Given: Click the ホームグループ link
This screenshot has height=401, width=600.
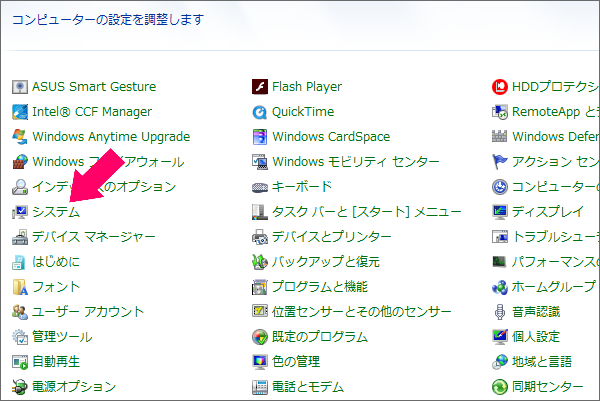Looking at the screenshot, I should tap(554, 287).
